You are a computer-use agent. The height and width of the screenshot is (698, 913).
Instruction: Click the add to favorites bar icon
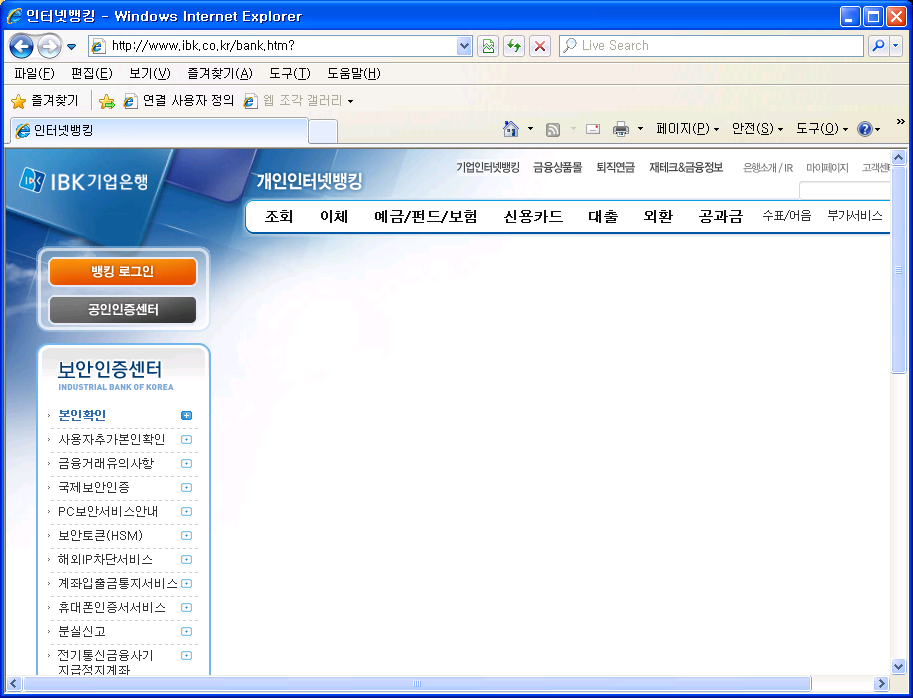point(107,101)
